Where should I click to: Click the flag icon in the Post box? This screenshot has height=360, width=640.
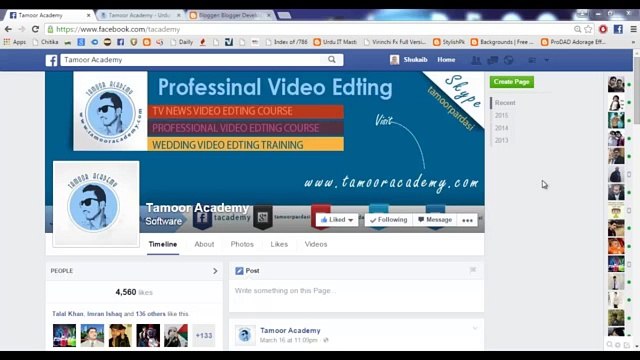[x=473, y=270]
